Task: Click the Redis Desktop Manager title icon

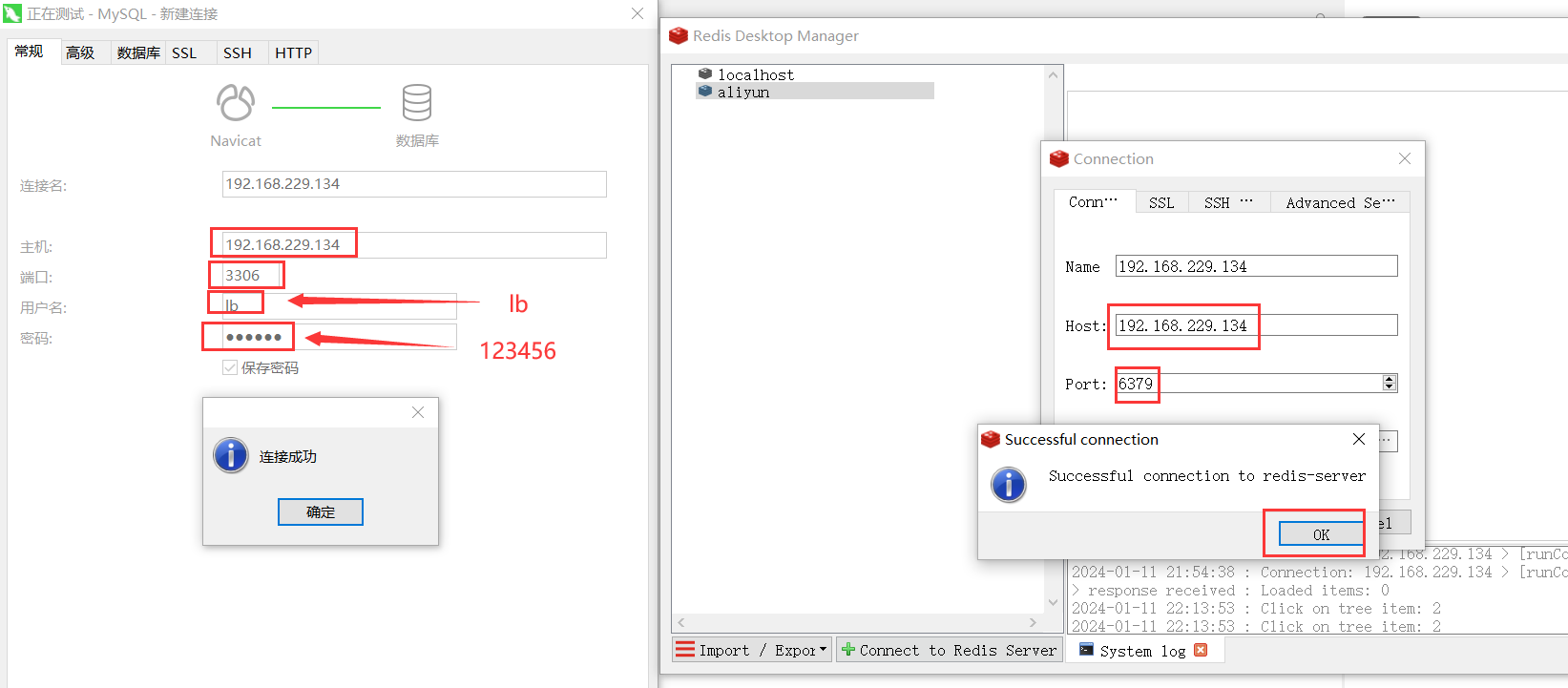Action: click(x=679, y=35)
